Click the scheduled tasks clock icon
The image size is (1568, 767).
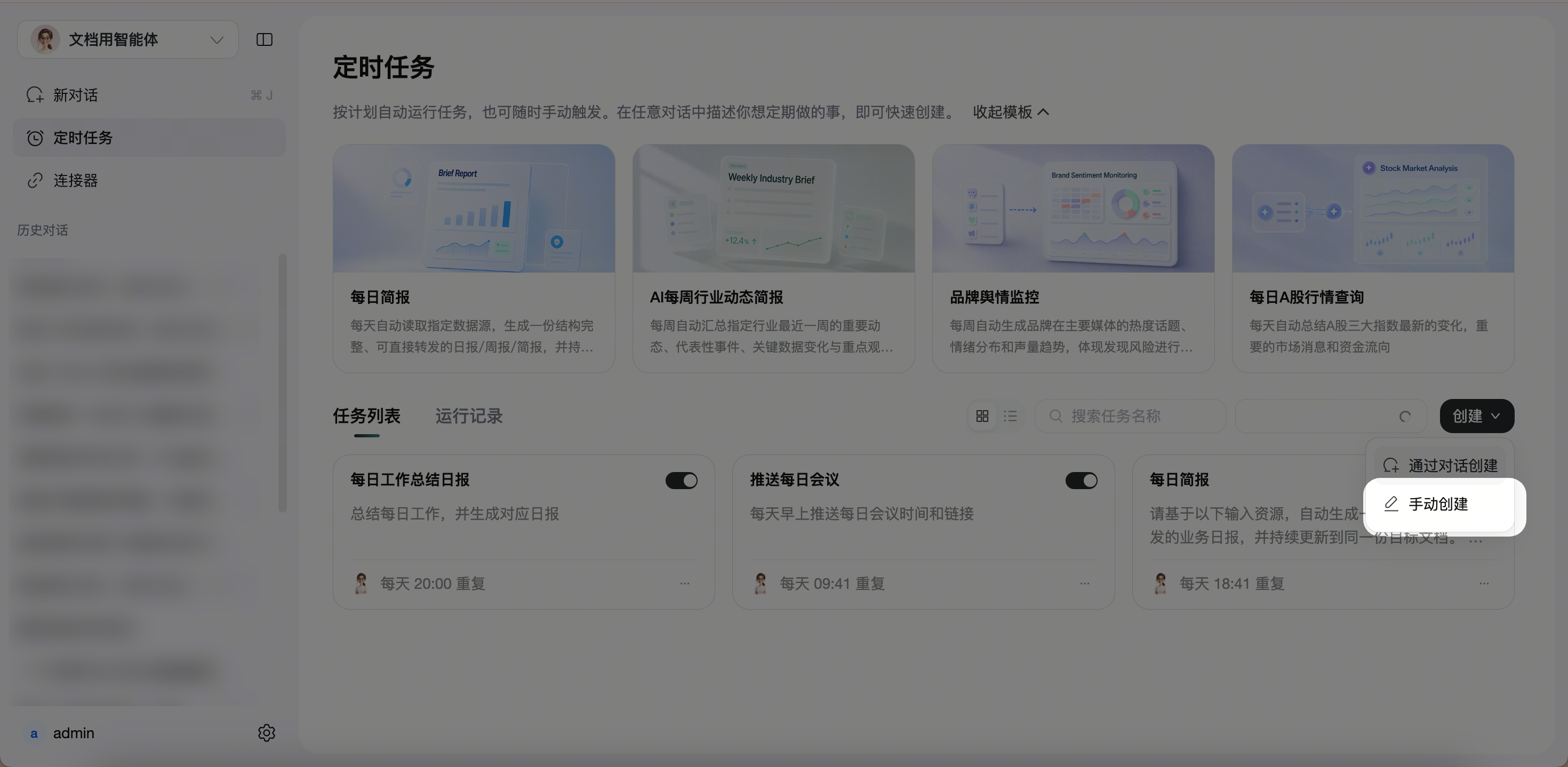[x=35, y=138]
